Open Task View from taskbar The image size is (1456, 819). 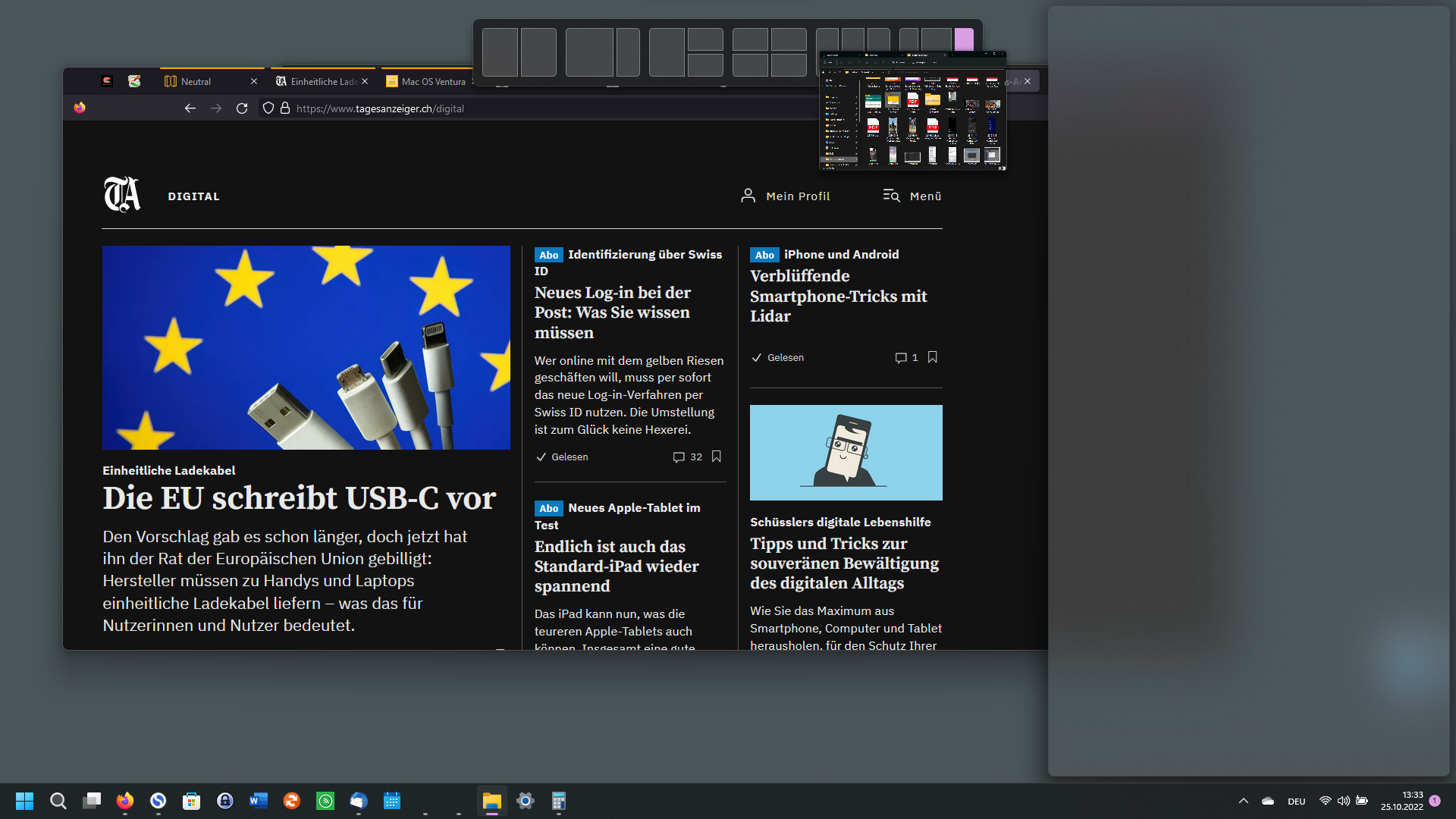pos(92,801)
